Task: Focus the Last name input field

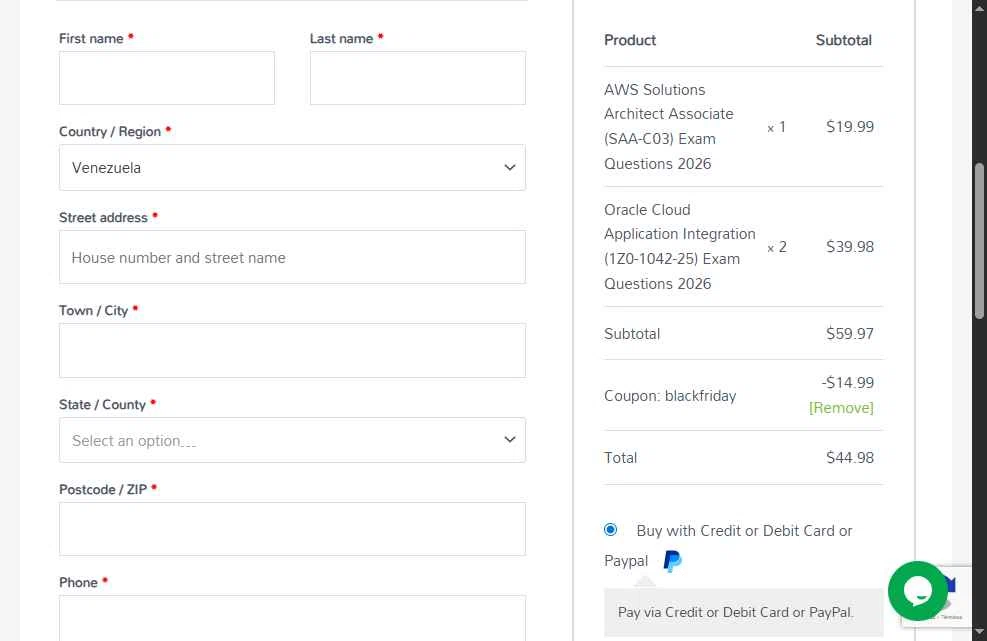Action: click(x=417, y=78)
